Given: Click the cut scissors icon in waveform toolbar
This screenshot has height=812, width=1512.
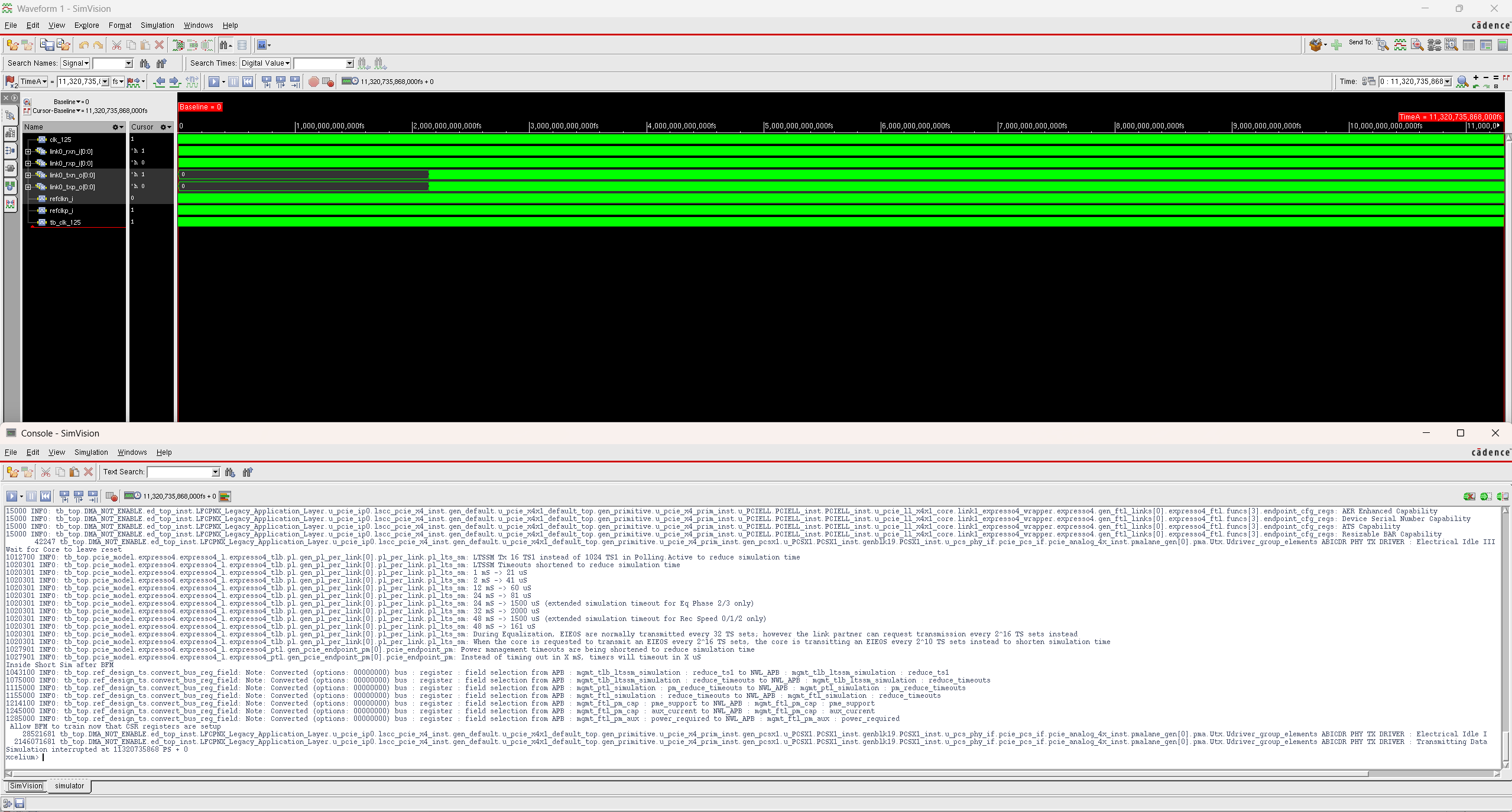Looking at the screenshot, I should point(116,45).
